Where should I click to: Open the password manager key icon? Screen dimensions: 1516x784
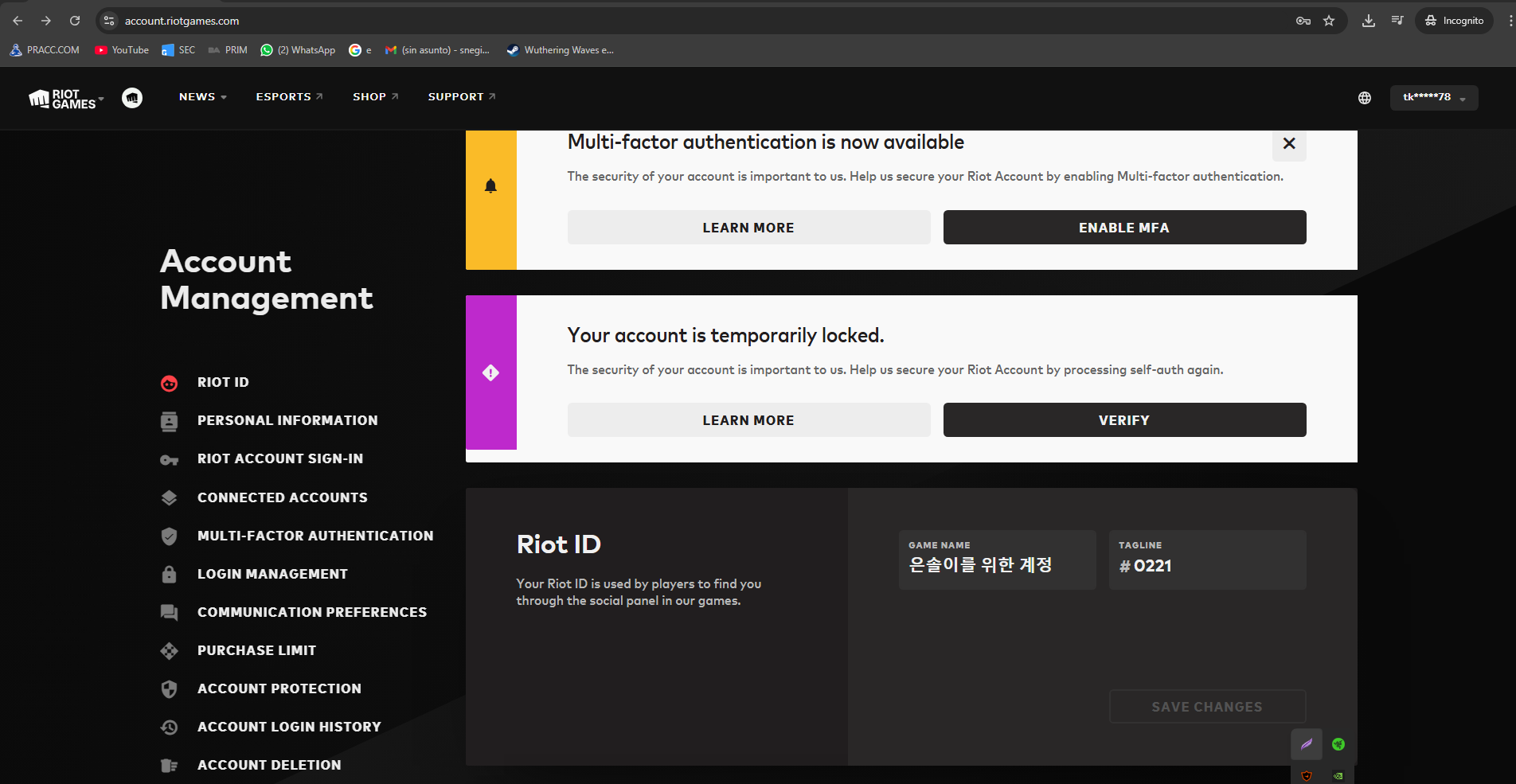click(x=1303, y=21)
